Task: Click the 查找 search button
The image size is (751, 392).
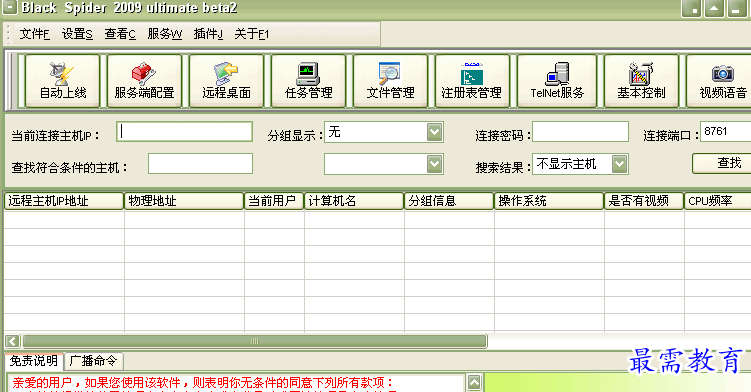Action: click(722, 163)
